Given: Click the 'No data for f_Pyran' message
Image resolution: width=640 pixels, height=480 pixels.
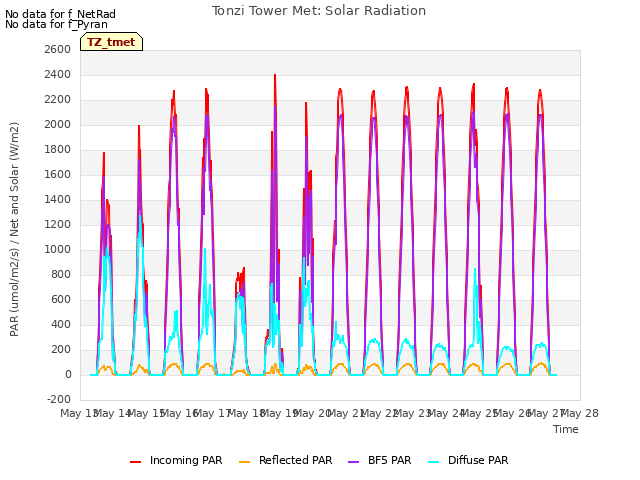Looking at the screenshot, I should [x=56, y=24].
